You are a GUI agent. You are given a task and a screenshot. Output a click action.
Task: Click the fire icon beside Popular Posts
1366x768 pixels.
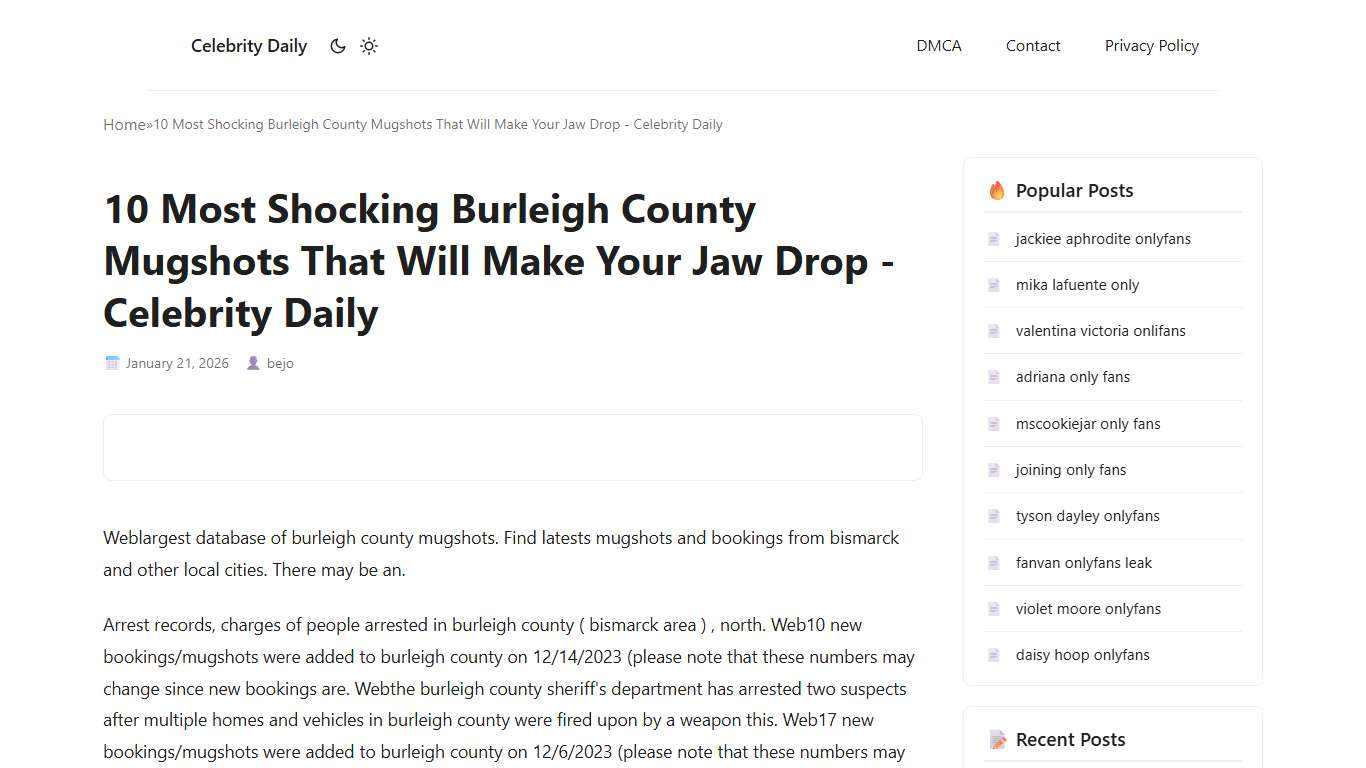(x=996, y=190)
